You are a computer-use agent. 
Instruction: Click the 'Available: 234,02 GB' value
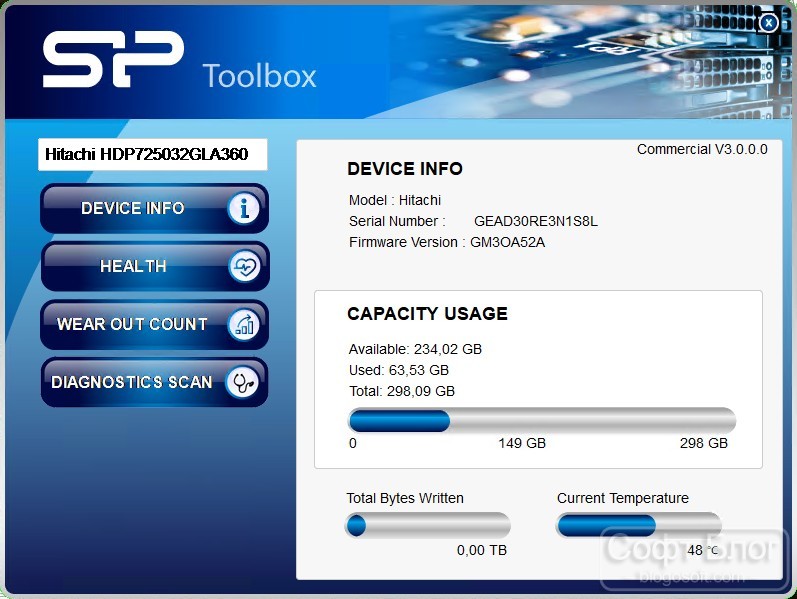coord(415,349)
